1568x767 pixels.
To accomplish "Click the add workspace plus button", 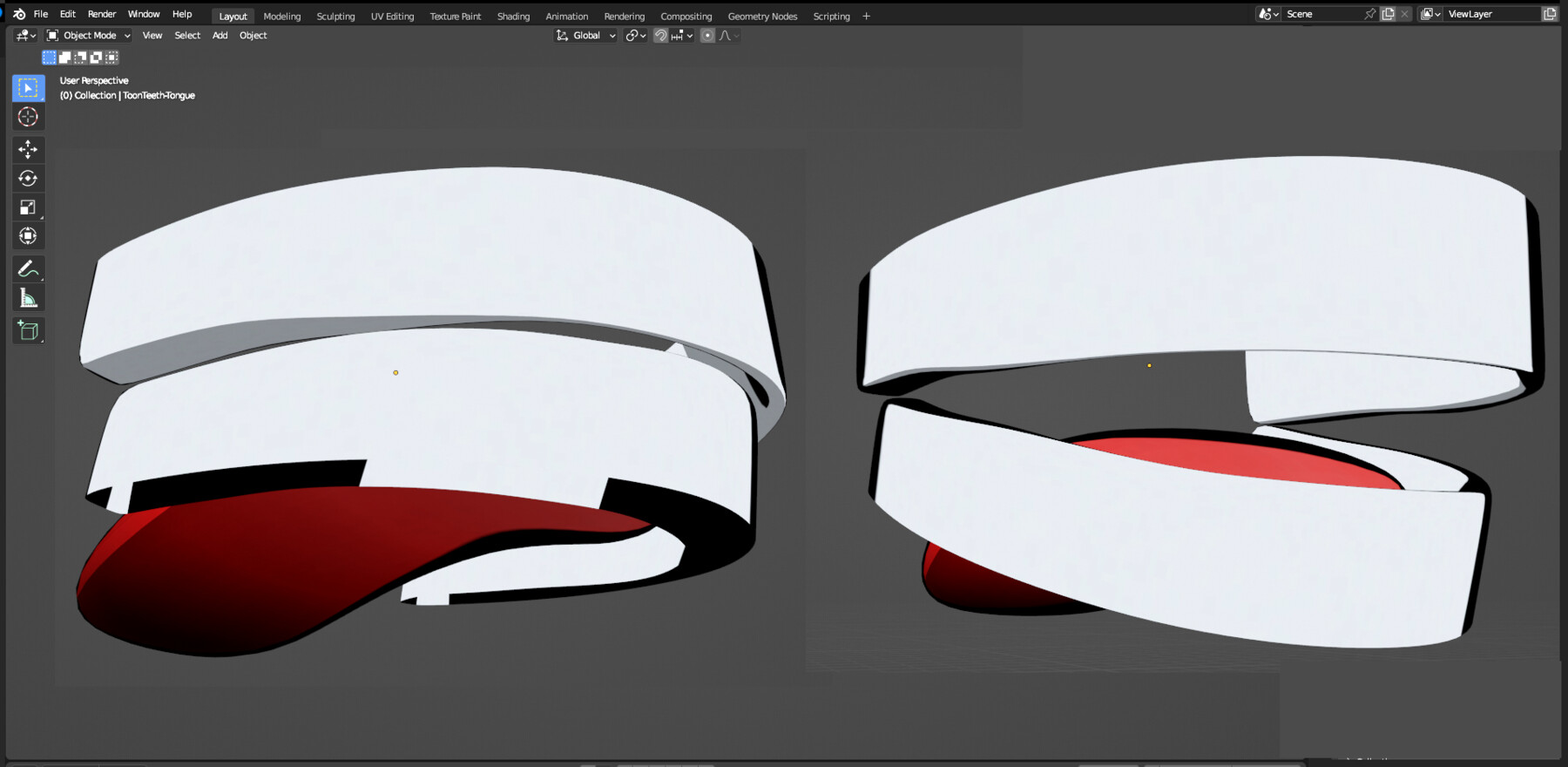I will pyautogui.click(x=866, y=17).
